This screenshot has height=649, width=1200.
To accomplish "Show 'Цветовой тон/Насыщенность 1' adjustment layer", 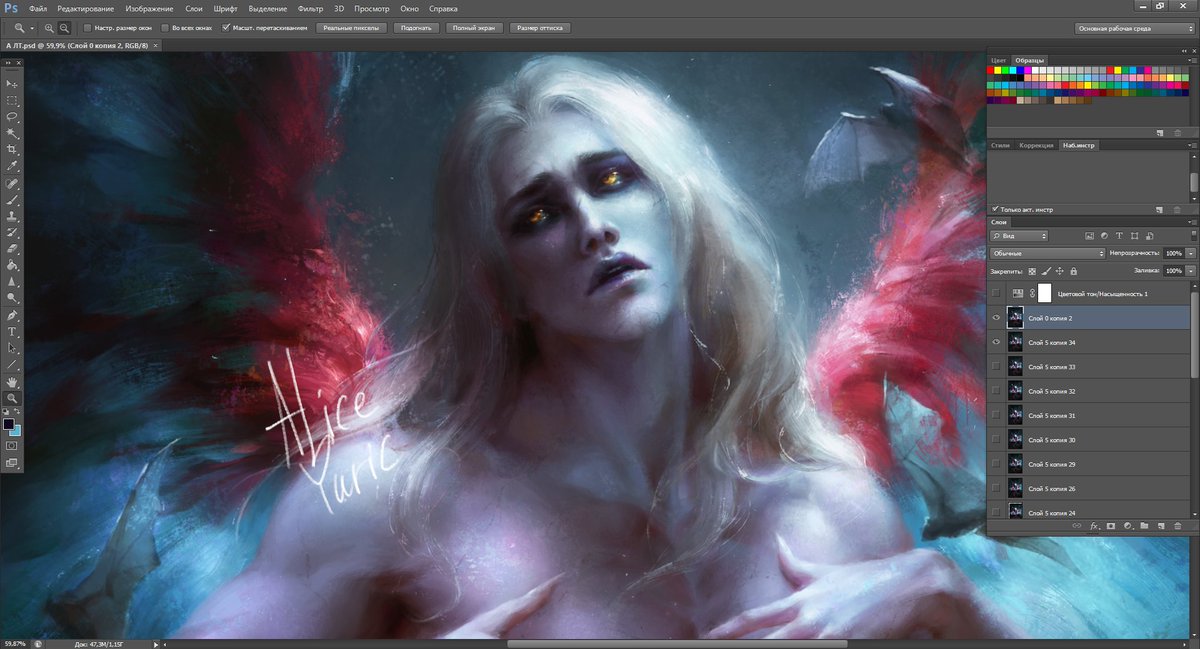I will point(995,293).
